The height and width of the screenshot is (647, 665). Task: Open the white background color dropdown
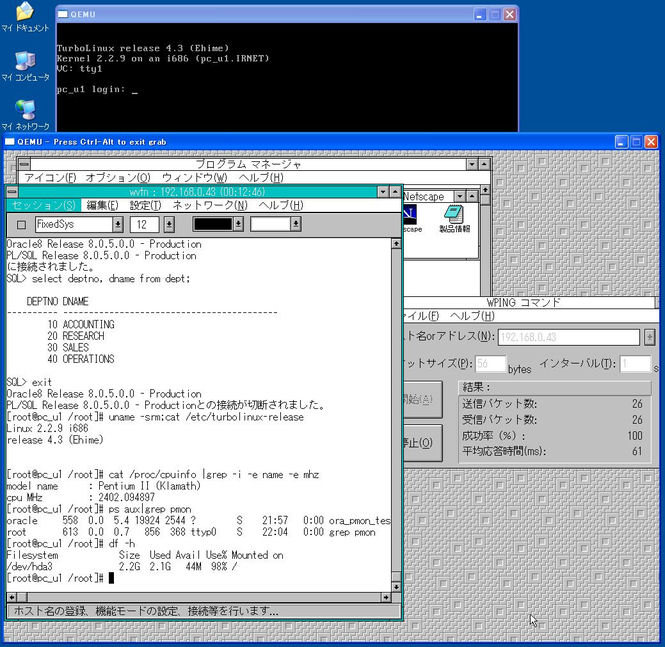pyautogui.click(x=296, y=224)
